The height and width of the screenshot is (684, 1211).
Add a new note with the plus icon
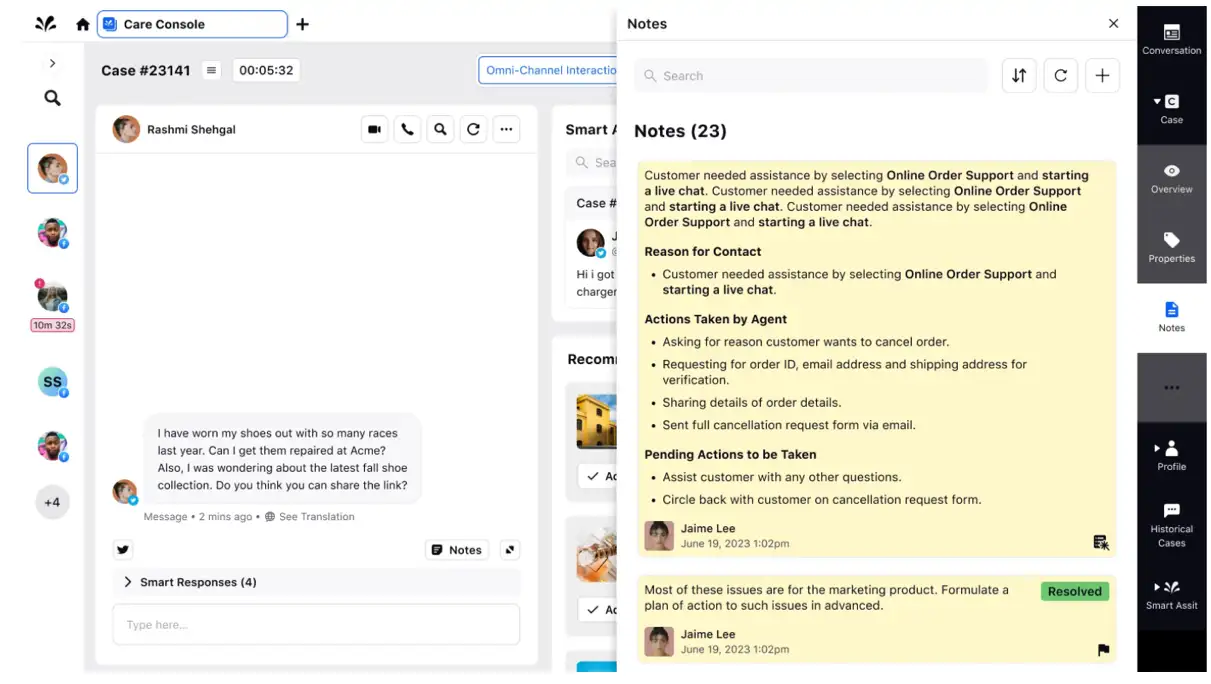(1102, 75)
